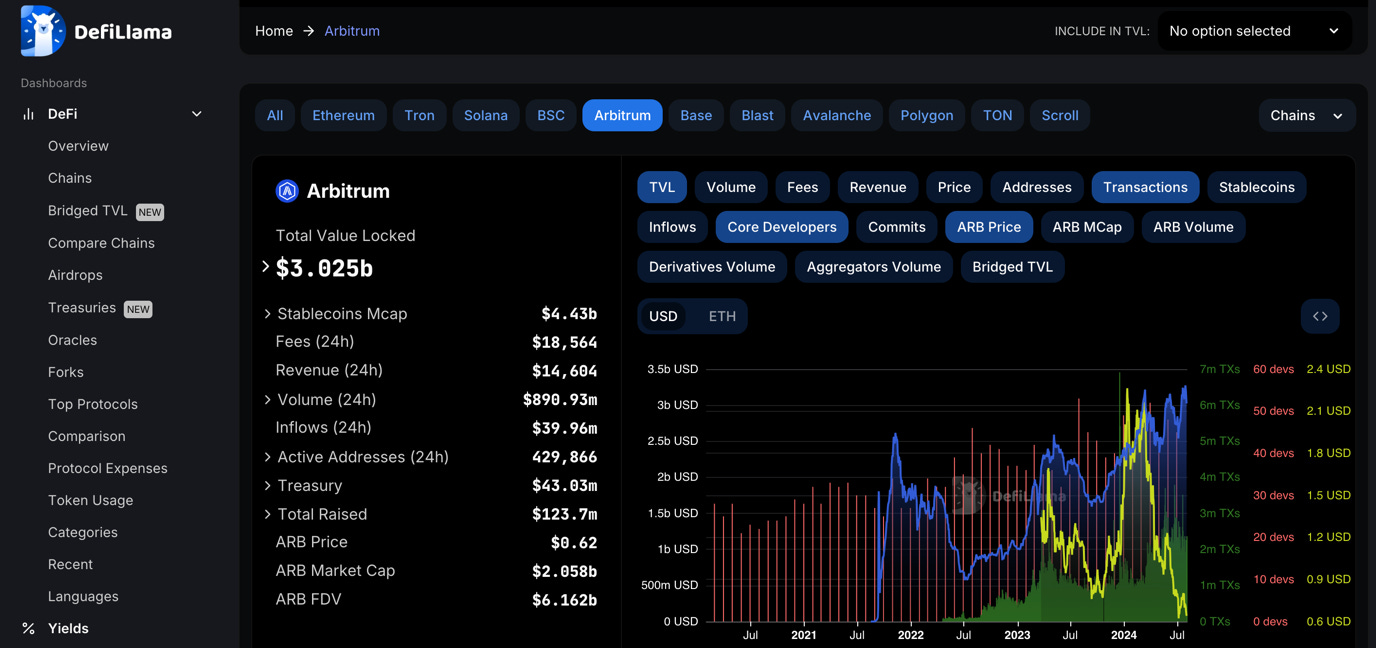Toggle the Commits chart metric
Screen dimensions: 1376x648
[x=897, y=227]
